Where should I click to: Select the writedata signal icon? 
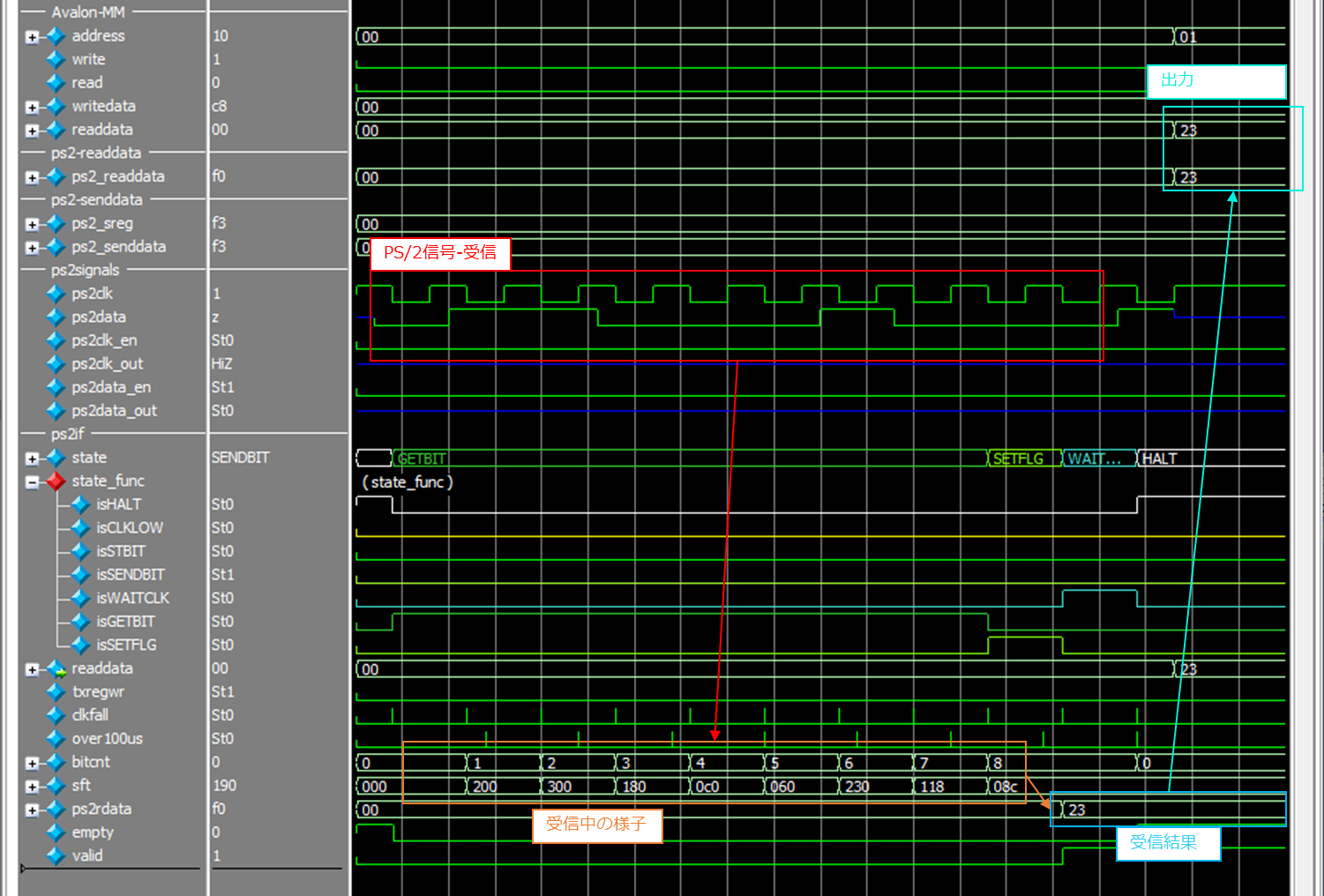(x=56, y=106)
